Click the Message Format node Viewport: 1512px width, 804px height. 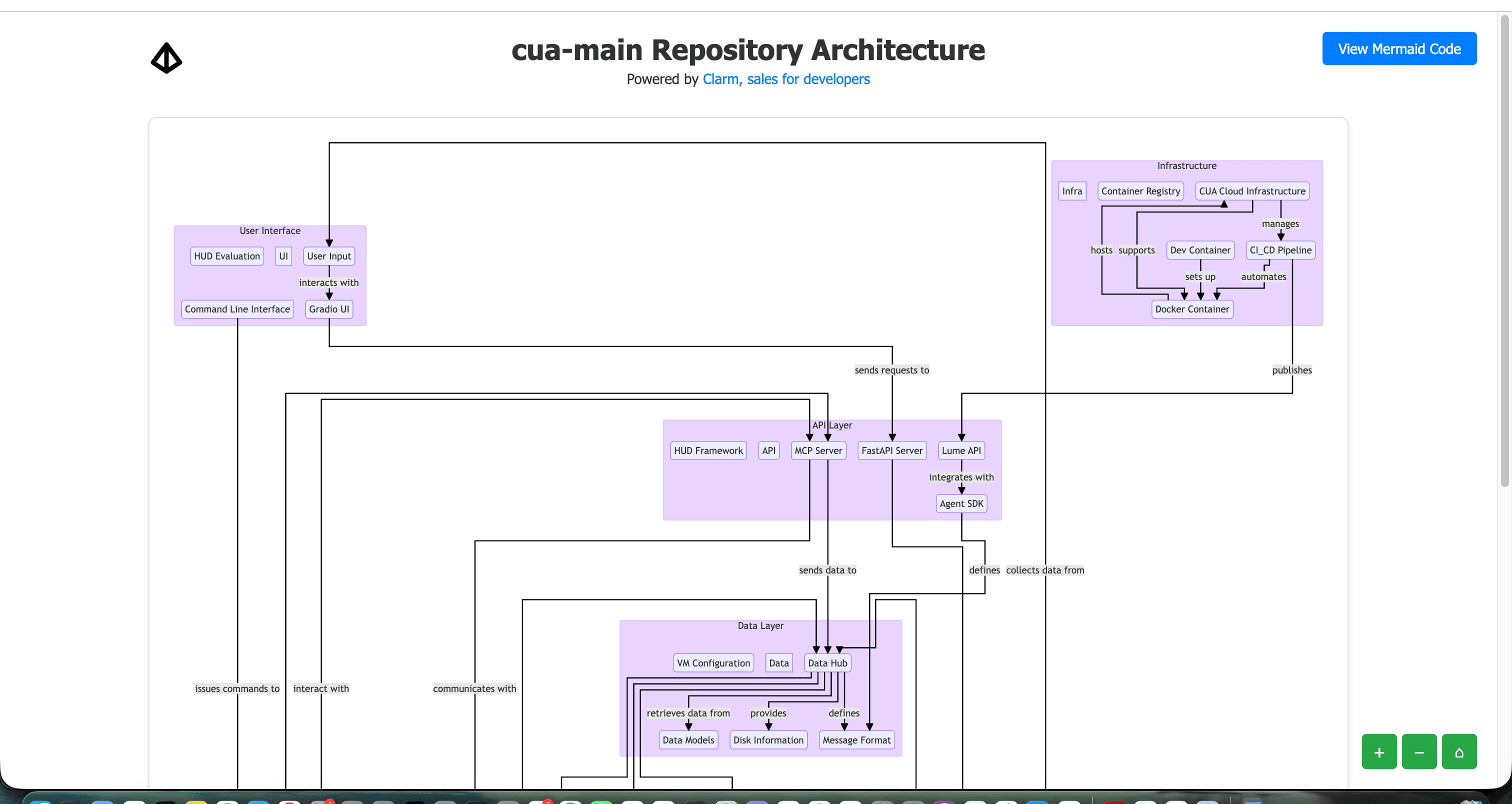(x=856, y=739)
